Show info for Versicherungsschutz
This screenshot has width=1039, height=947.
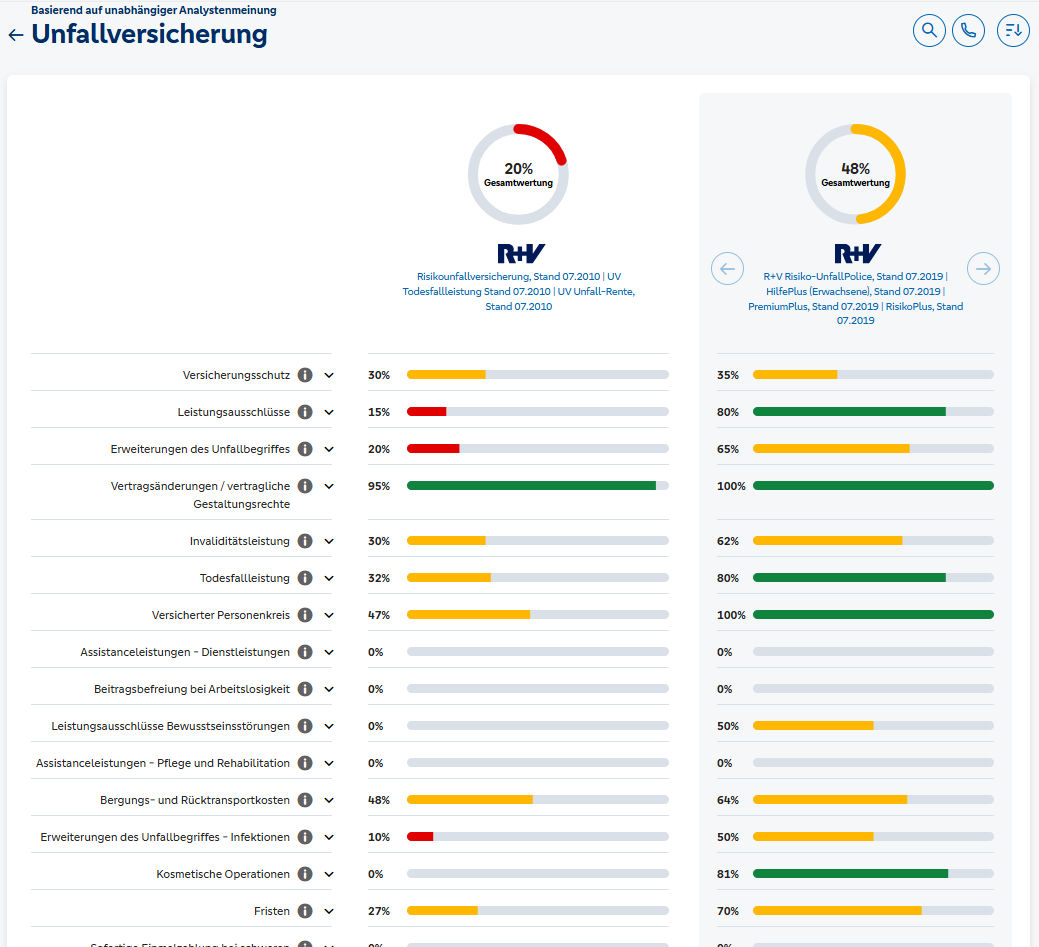305,375
